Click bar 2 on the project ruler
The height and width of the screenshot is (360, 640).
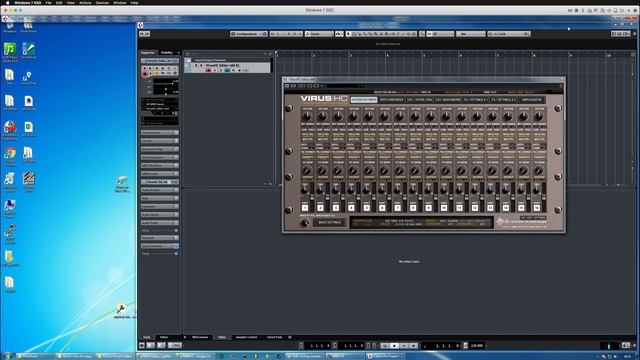tap(314, 55)
